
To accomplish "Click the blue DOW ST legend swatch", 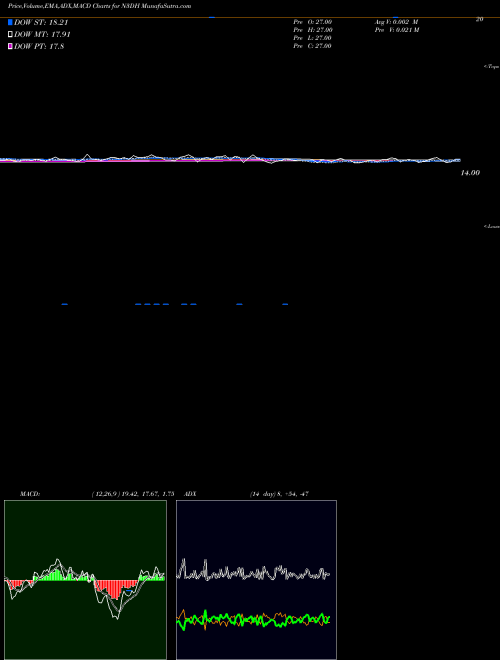I will [10, 22].
